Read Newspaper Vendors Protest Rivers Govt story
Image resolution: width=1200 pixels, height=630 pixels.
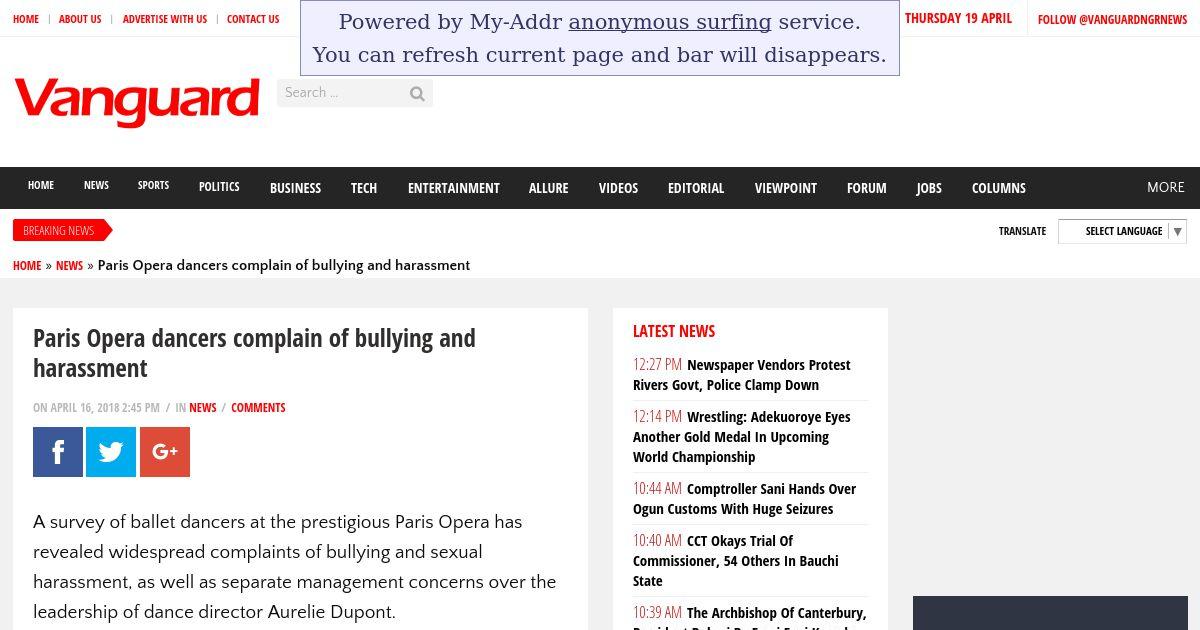pyautogui.click(x=742, y=375)
